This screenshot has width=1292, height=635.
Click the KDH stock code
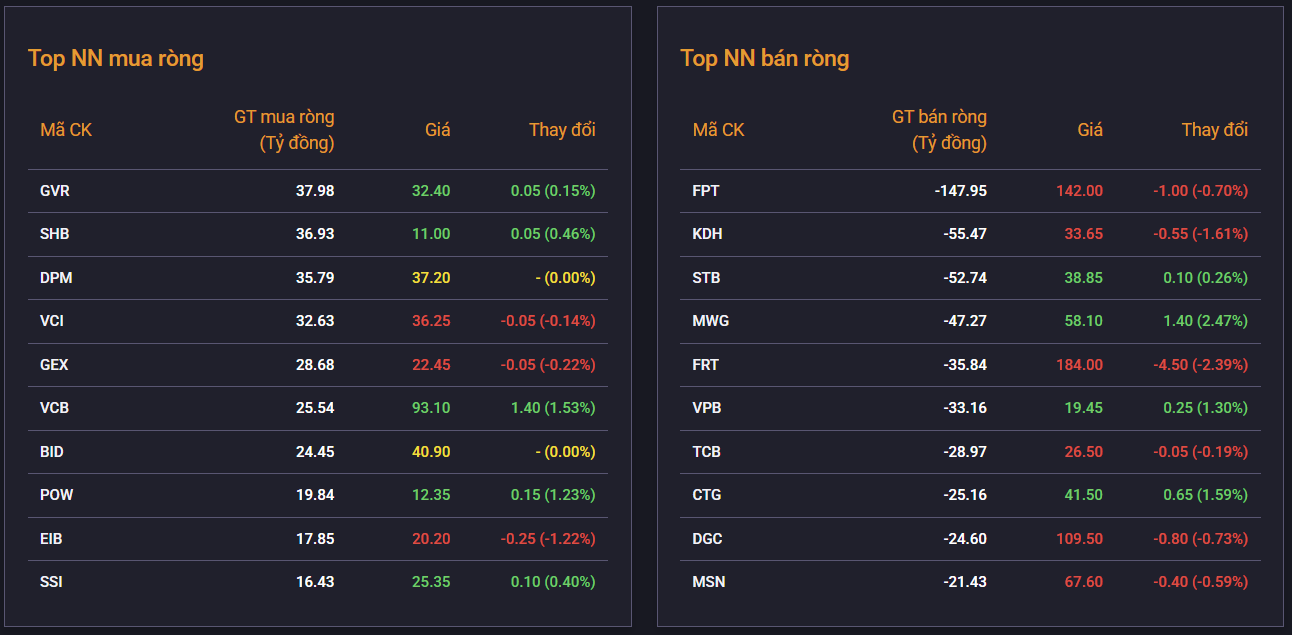click(x=707, y=234)
